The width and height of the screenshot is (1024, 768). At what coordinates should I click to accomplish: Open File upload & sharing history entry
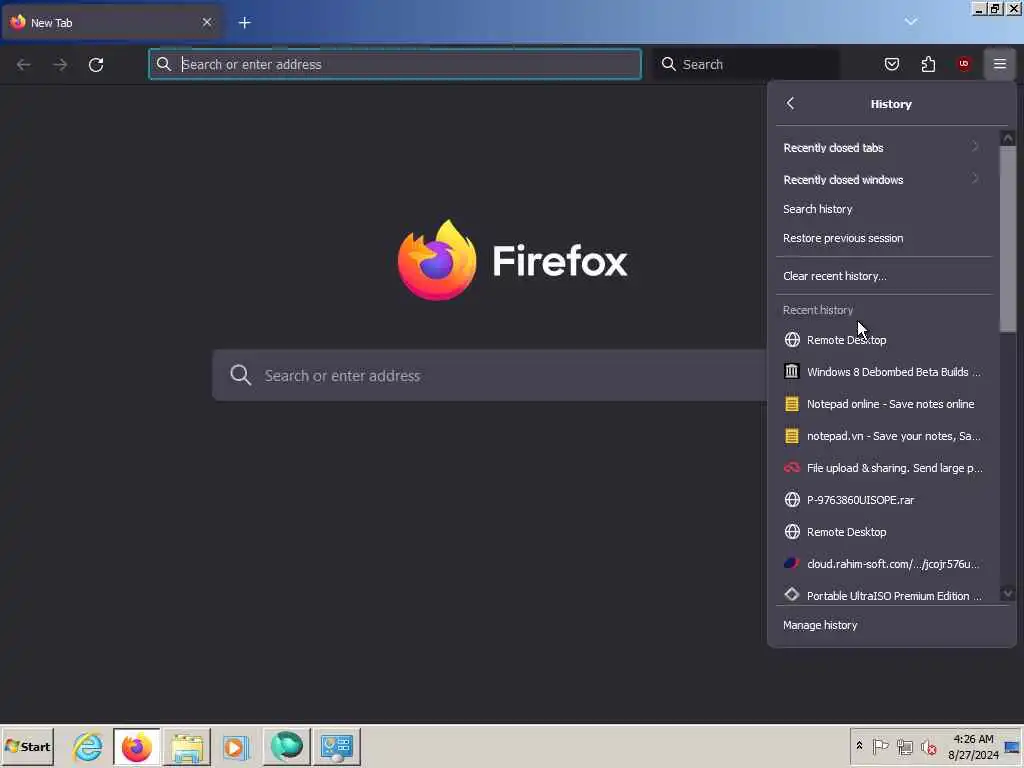click(x=884, y=468)
